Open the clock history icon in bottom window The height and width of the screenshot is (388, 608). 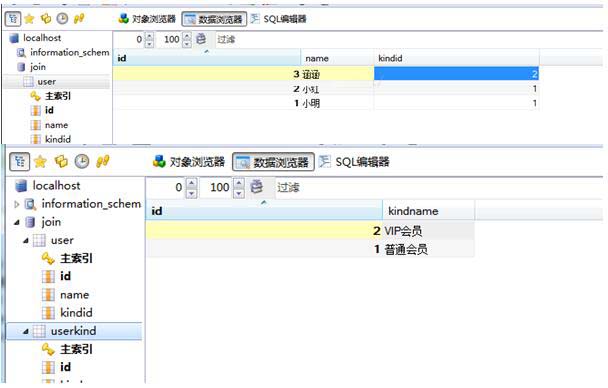point(81,161)
